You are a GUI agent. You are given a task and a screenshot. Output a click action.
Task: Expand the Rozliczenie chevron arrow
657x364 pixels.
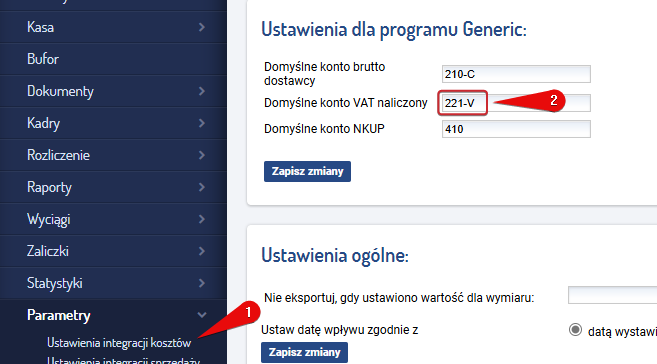coord(202,155)
